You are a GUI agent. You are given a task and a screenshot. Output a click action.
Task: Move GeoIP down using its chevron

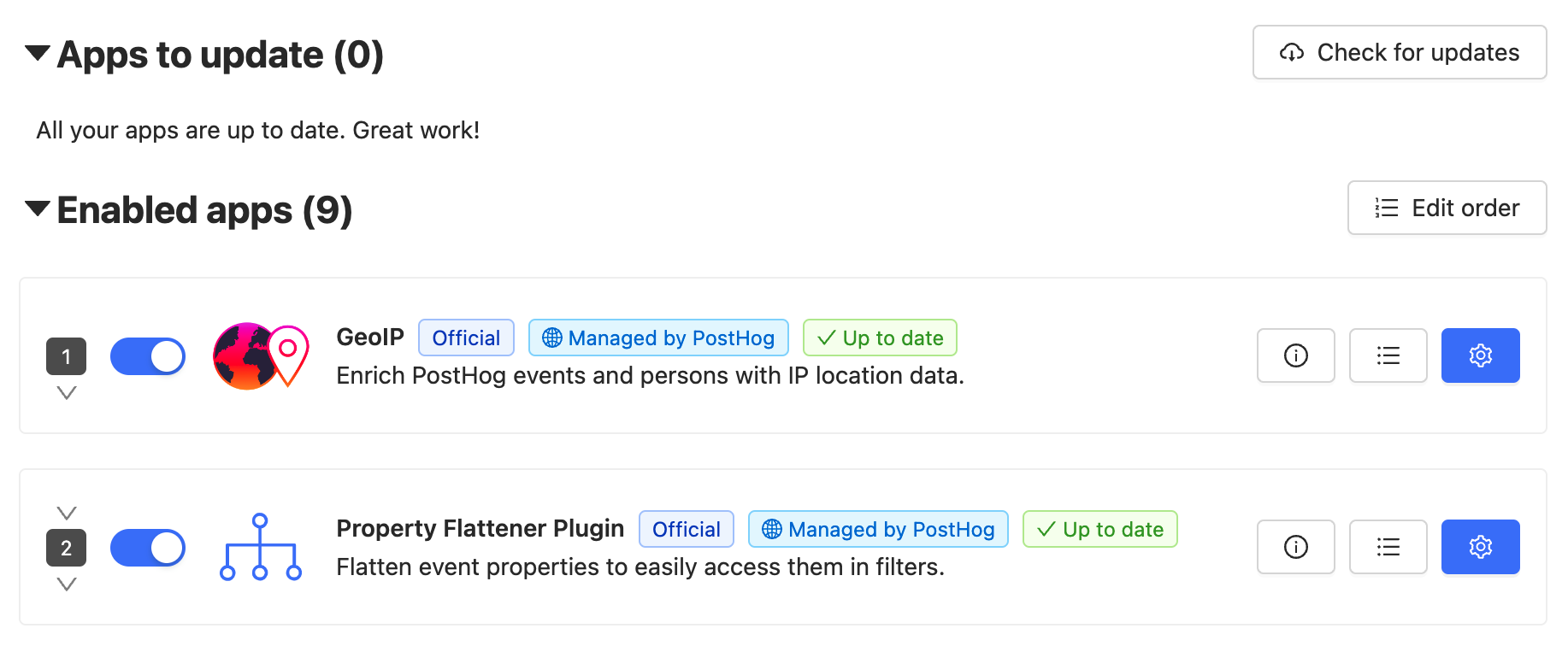coord(66,392)
